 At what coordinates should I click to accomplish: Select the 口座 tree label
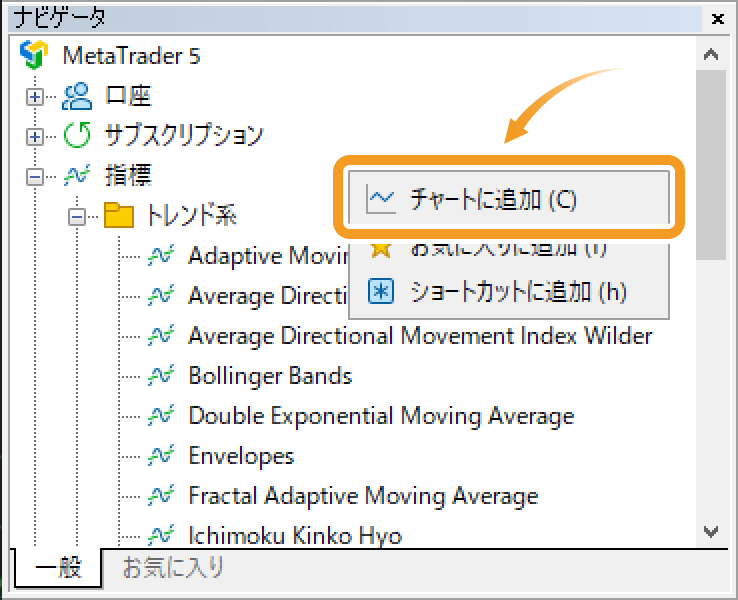point(128,96)
